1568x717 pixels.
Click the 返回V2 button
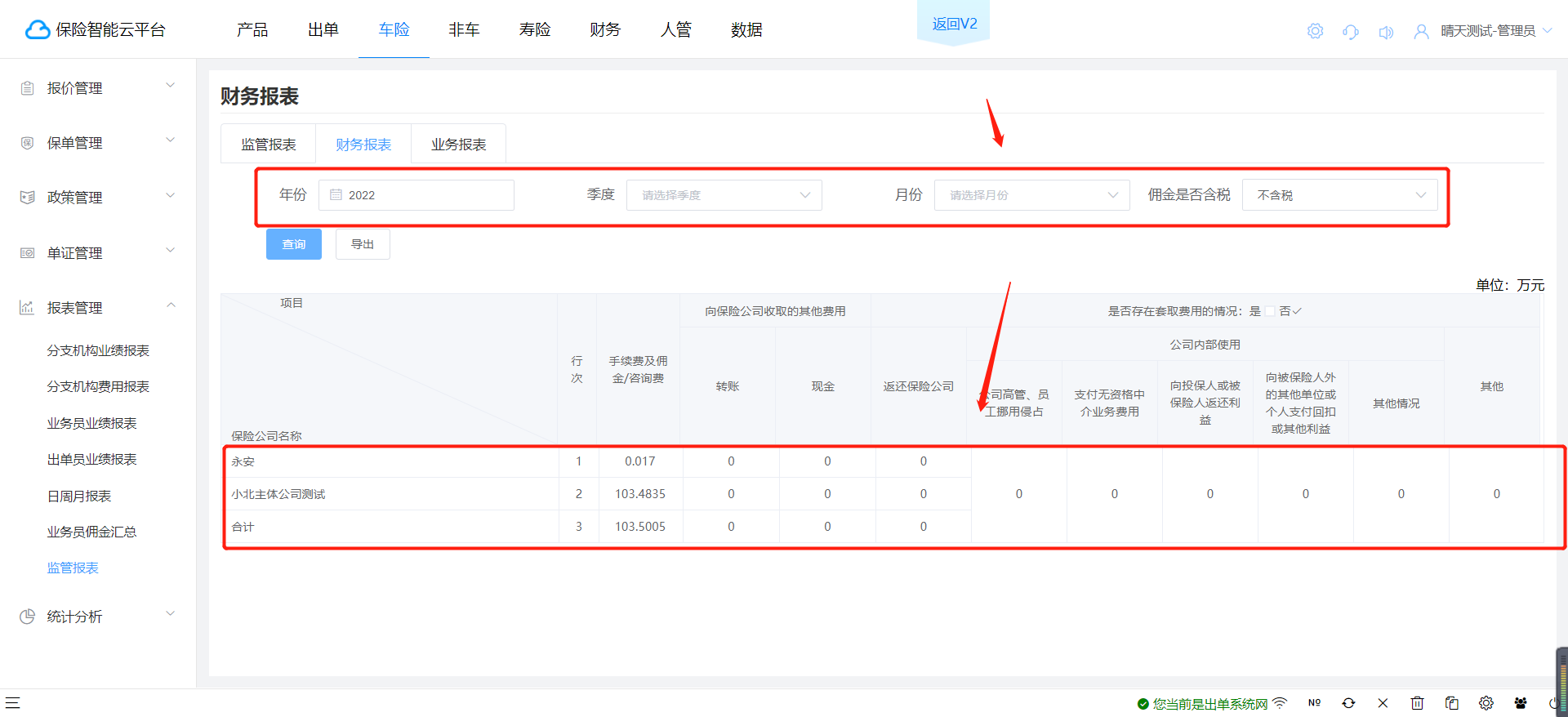click(954, 23)
